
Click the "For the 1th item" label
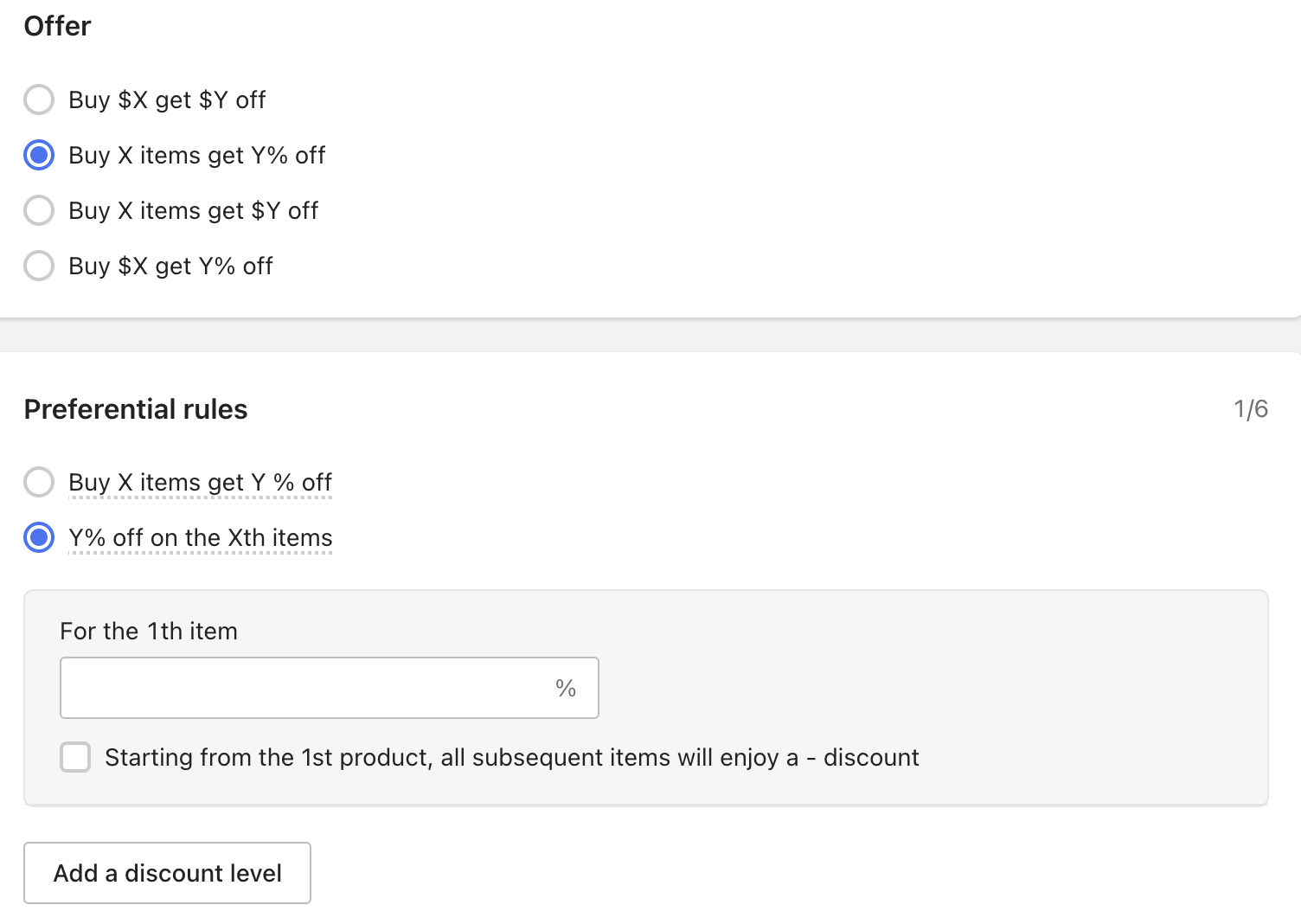(x=149, y=631)
